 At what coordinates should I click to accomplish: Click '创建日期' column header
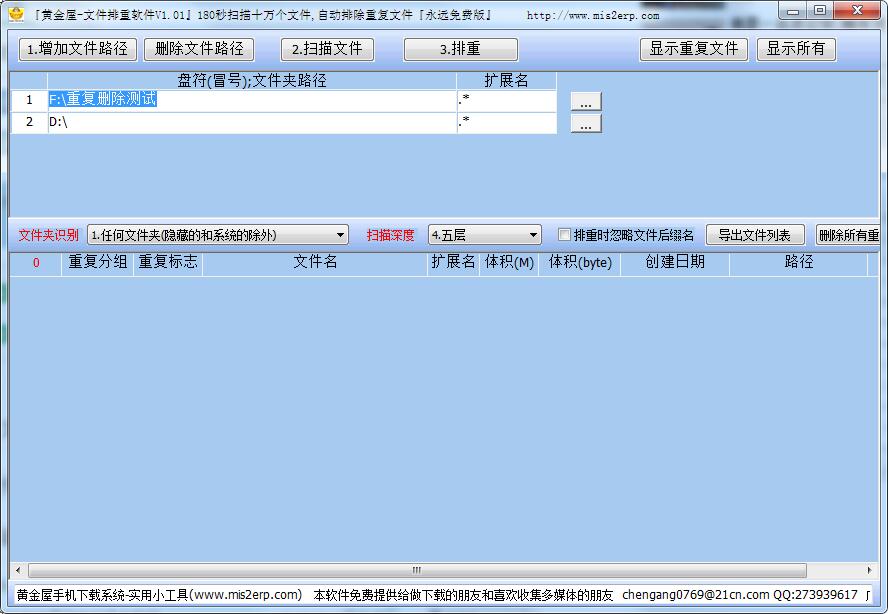674,262
